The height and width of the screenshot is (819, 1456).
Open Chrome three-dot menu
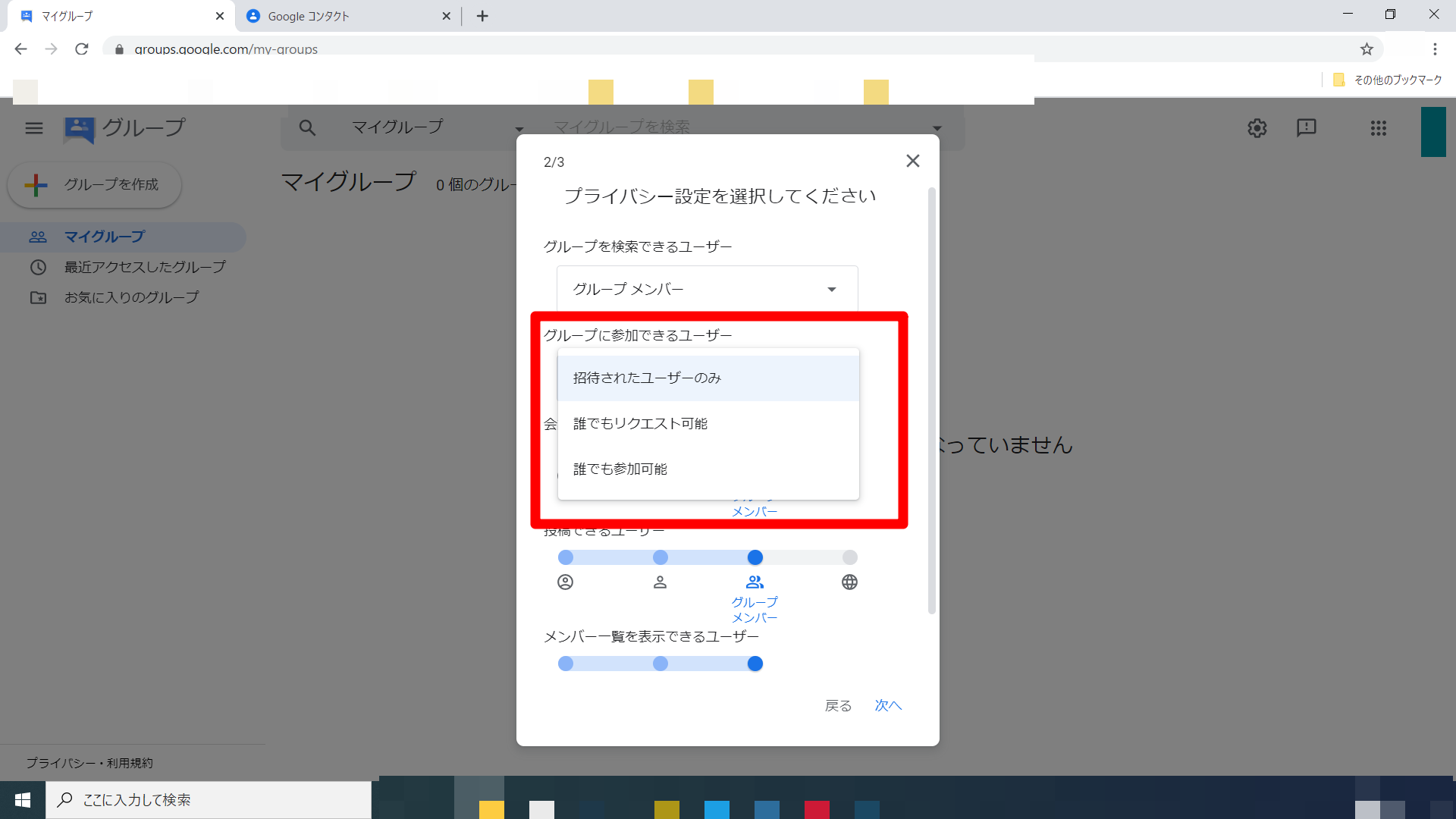(1435, 49)
